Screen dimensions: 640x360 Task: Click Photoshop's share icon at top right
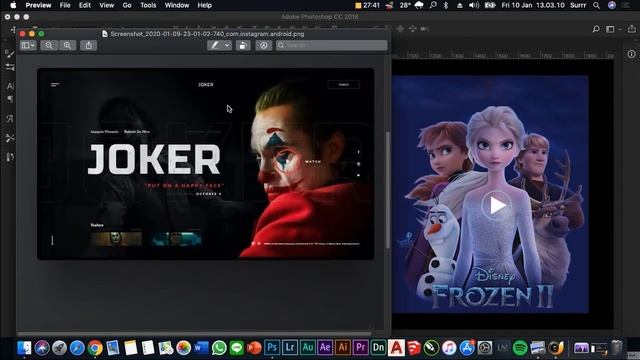point(632,29)
